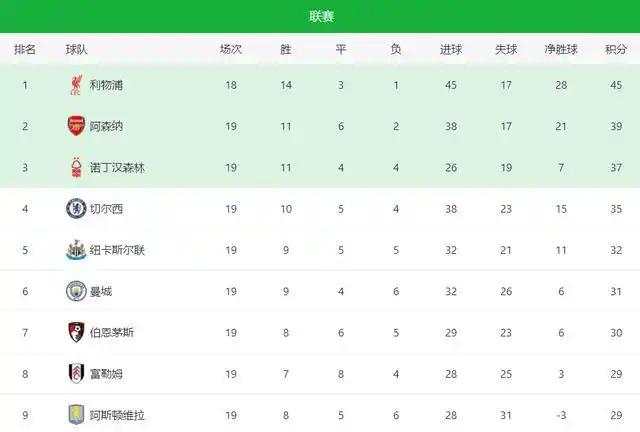Open the 纽卡斯尔联 team link

(118, 250)
